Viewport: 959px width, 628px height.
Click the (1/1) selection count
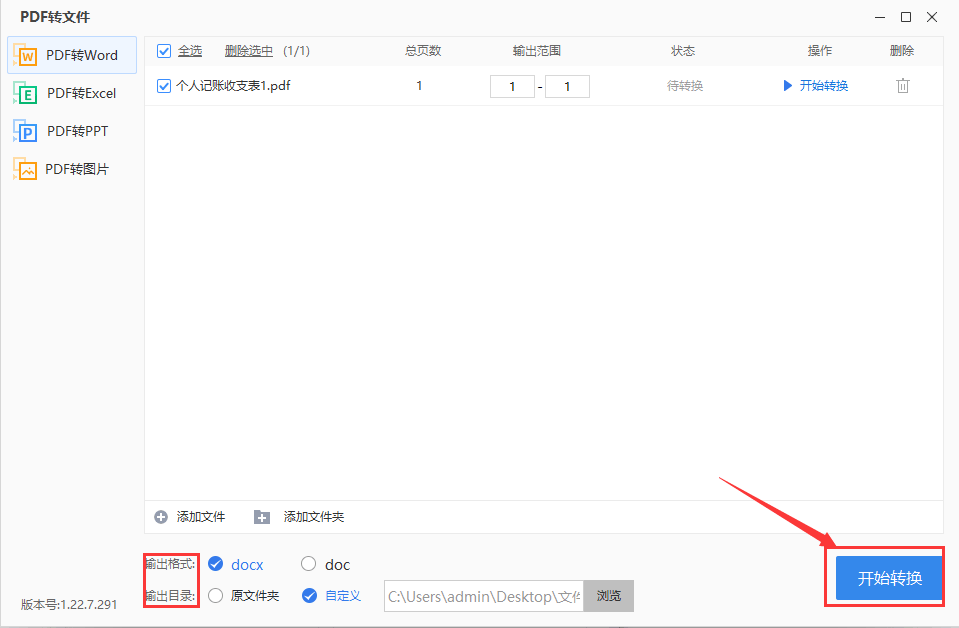[297, 51]
